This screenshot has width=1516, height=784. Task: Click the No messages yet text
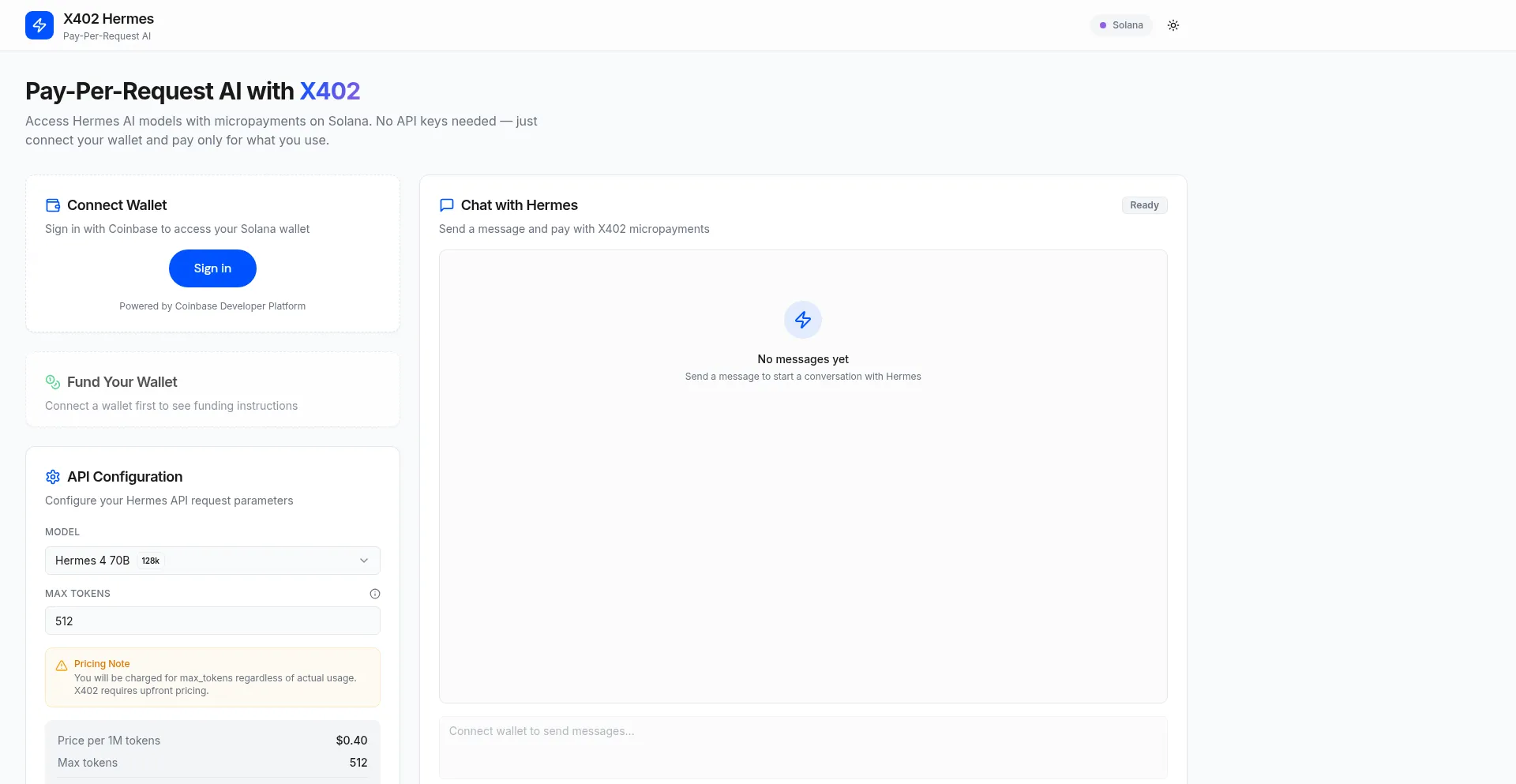[x=803, y=359]
